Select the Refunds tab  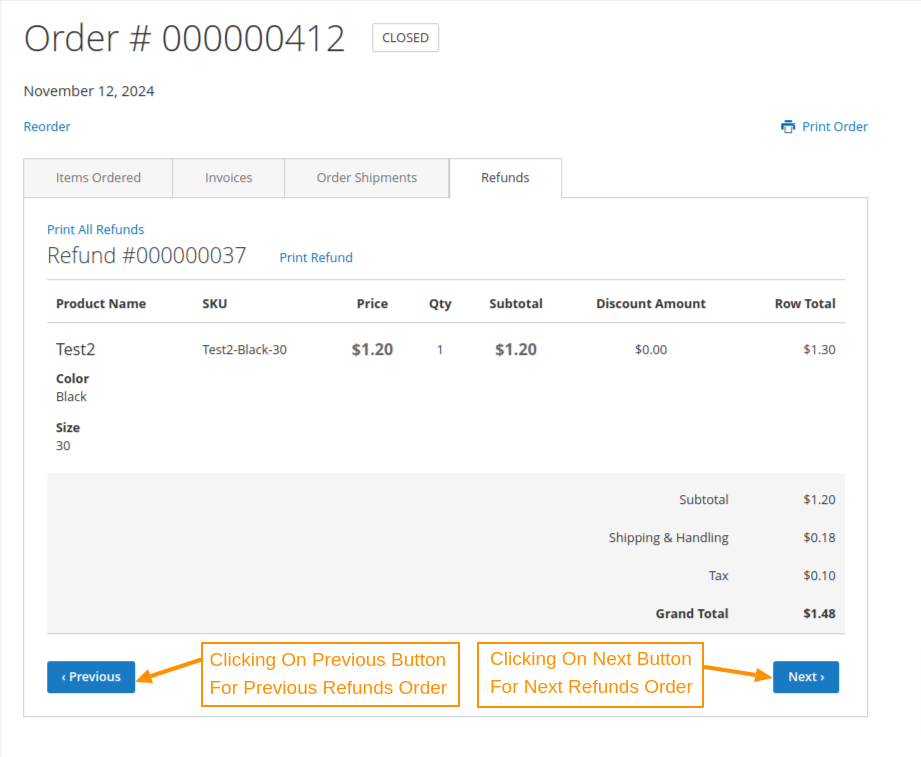[505, 178]
